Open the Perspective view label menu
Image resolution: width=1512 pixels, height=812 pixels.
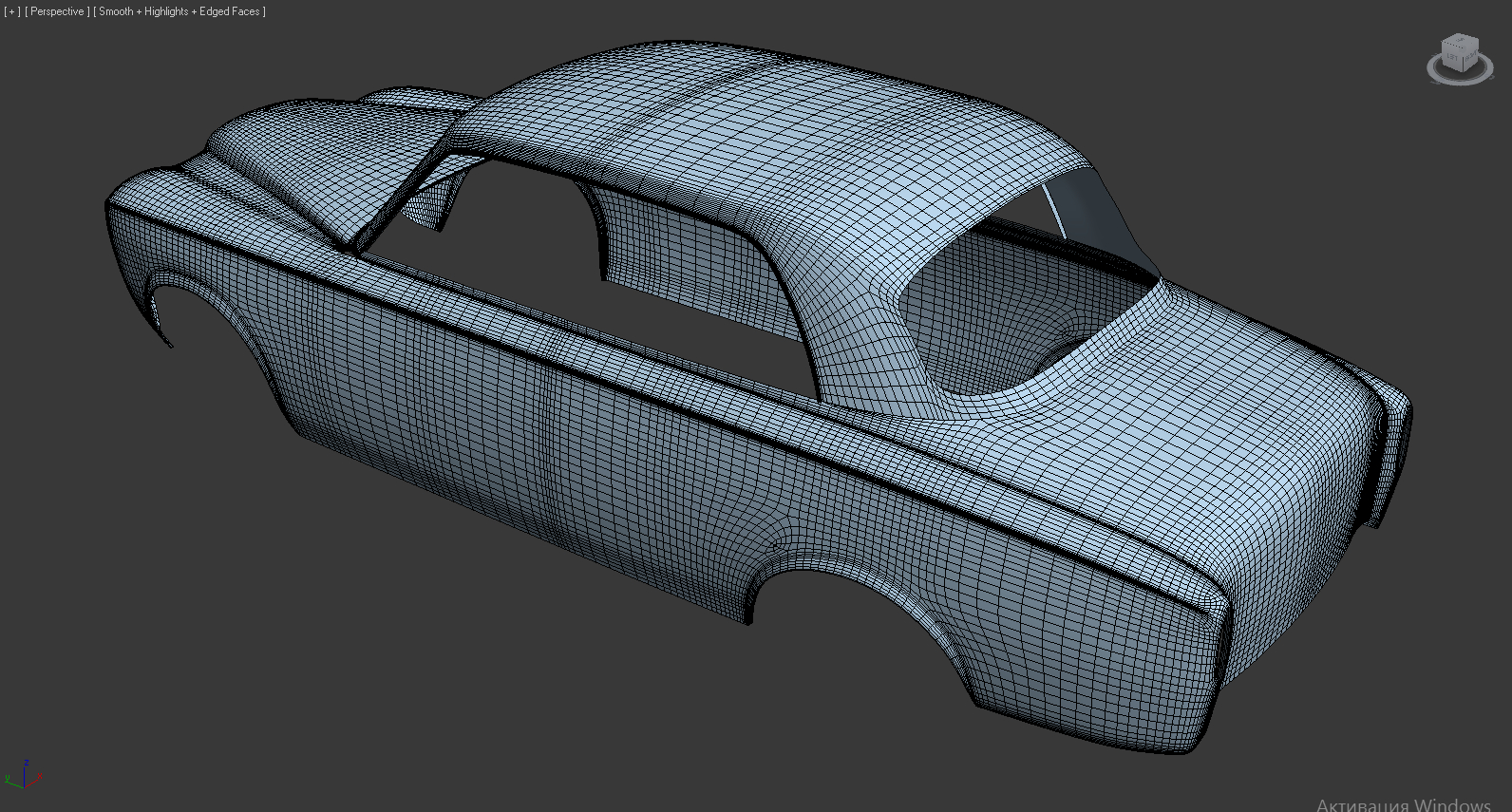point(57,11)
